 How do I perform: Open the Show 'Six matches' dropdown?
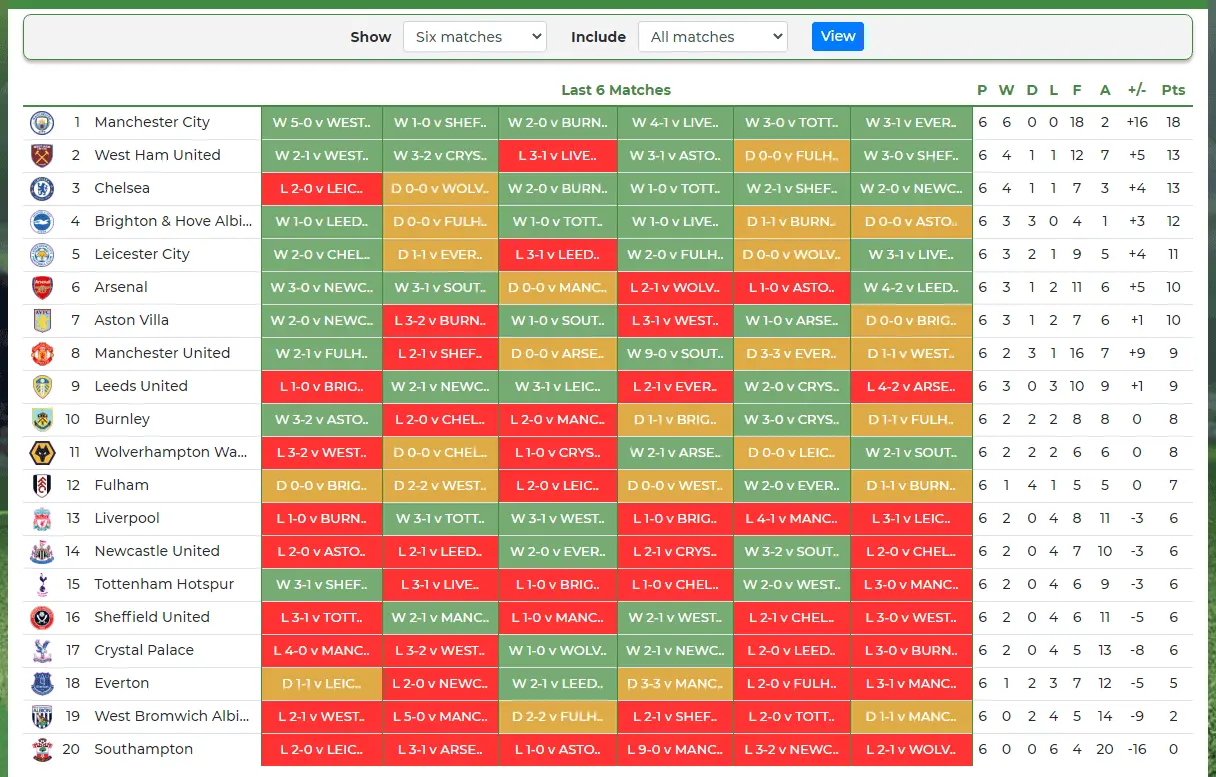coord(475,37)
